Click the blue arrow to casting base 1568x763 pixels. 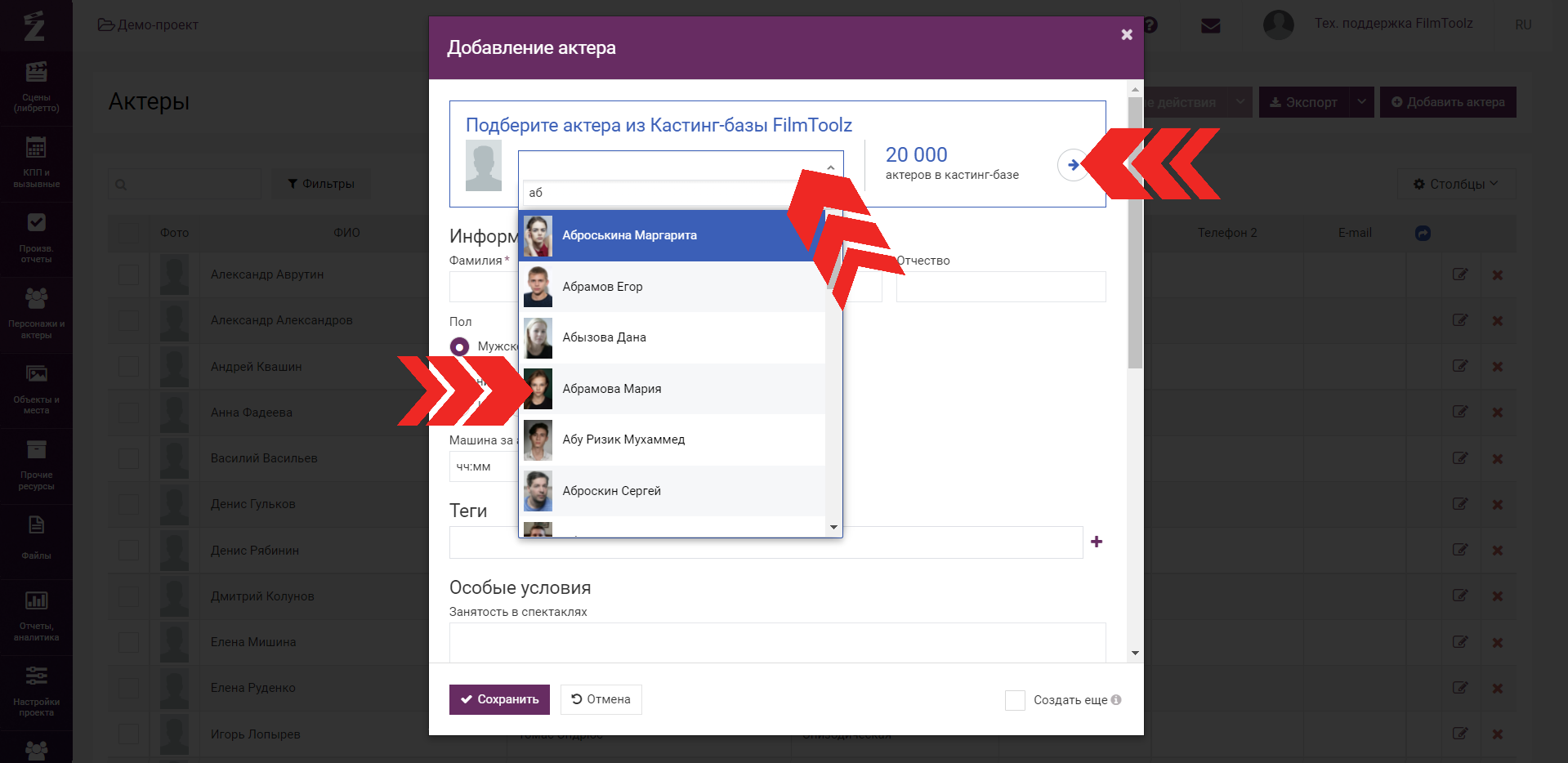1073,165
